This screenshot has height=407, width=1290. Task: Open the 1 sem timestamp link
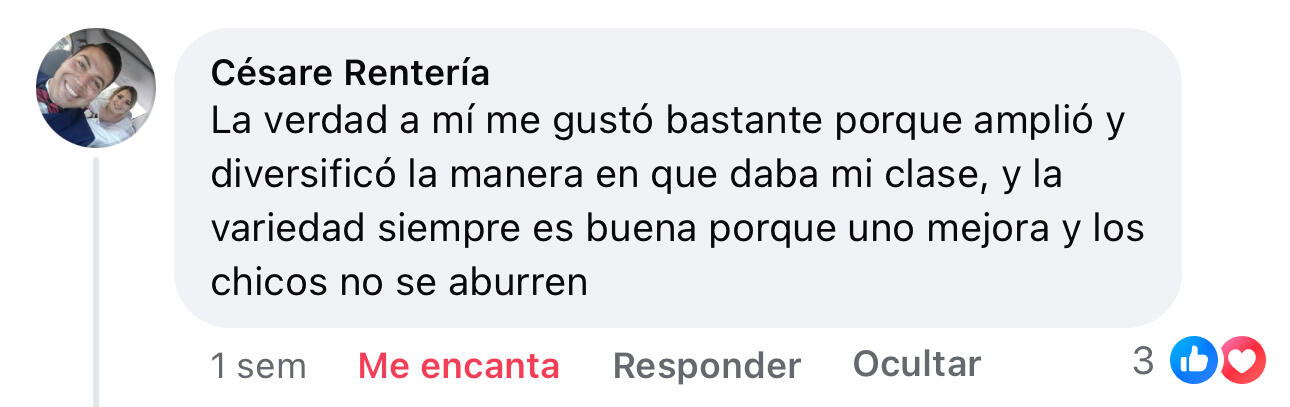(258, 366)
